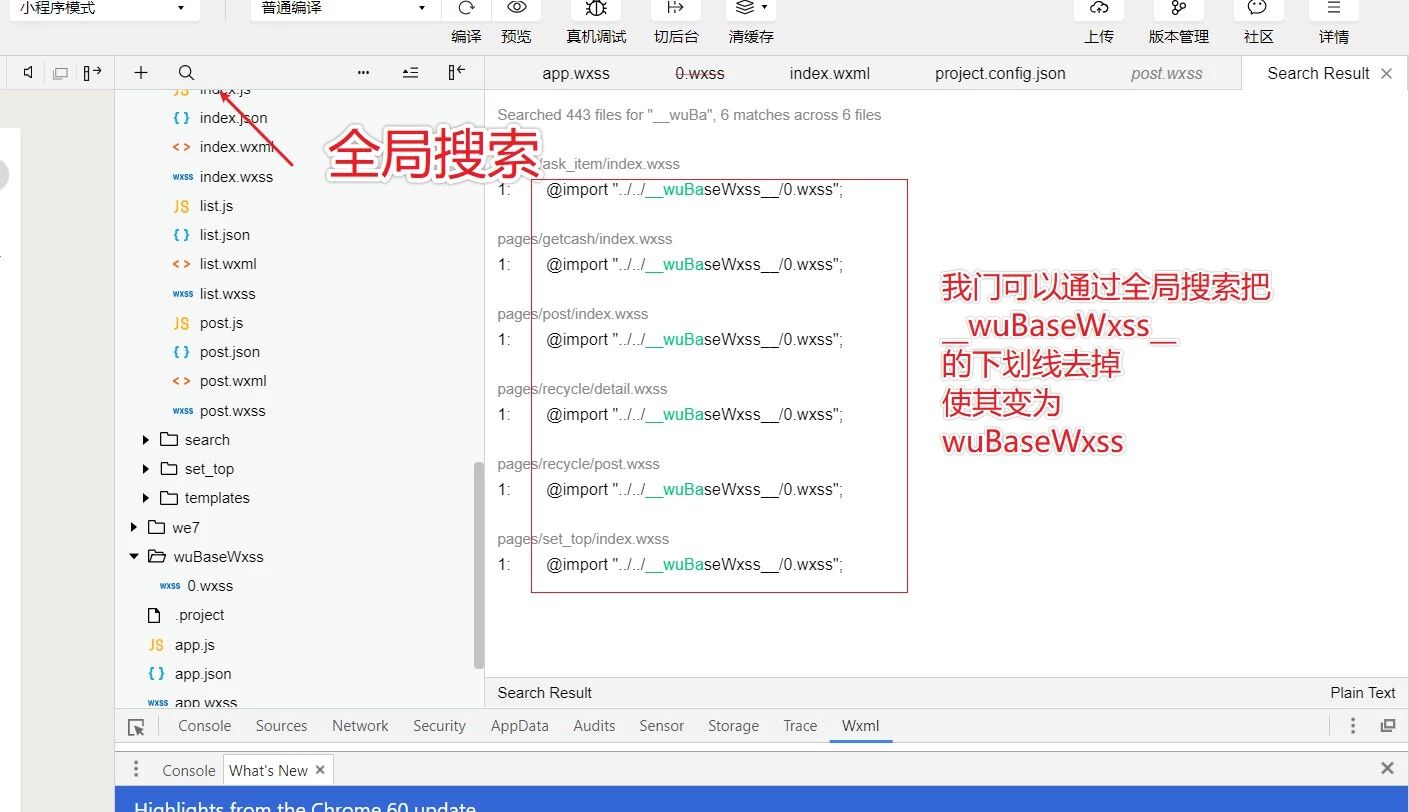Open real-device debugging bug icon
Image resolution: width=1409 pixels, height=812 pixels.
(596, 8)
